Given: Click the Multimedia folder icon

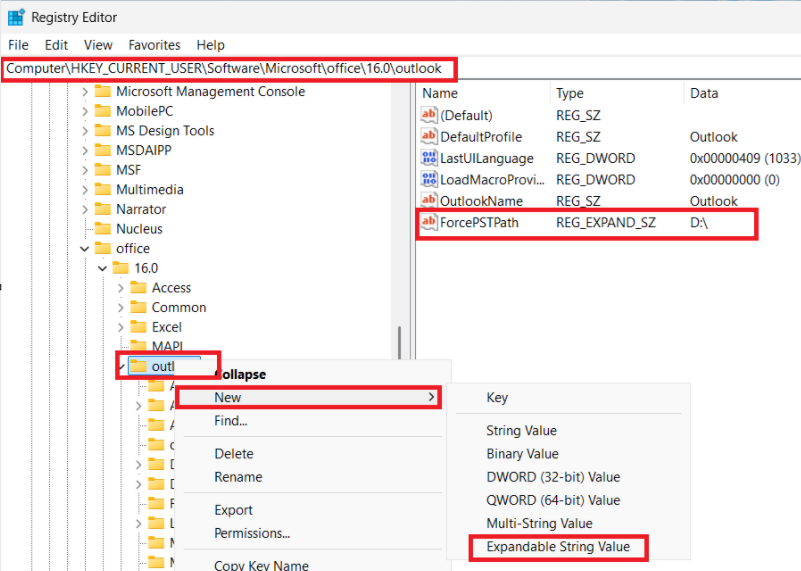Looking at the screenshot, I should (103, 189).
